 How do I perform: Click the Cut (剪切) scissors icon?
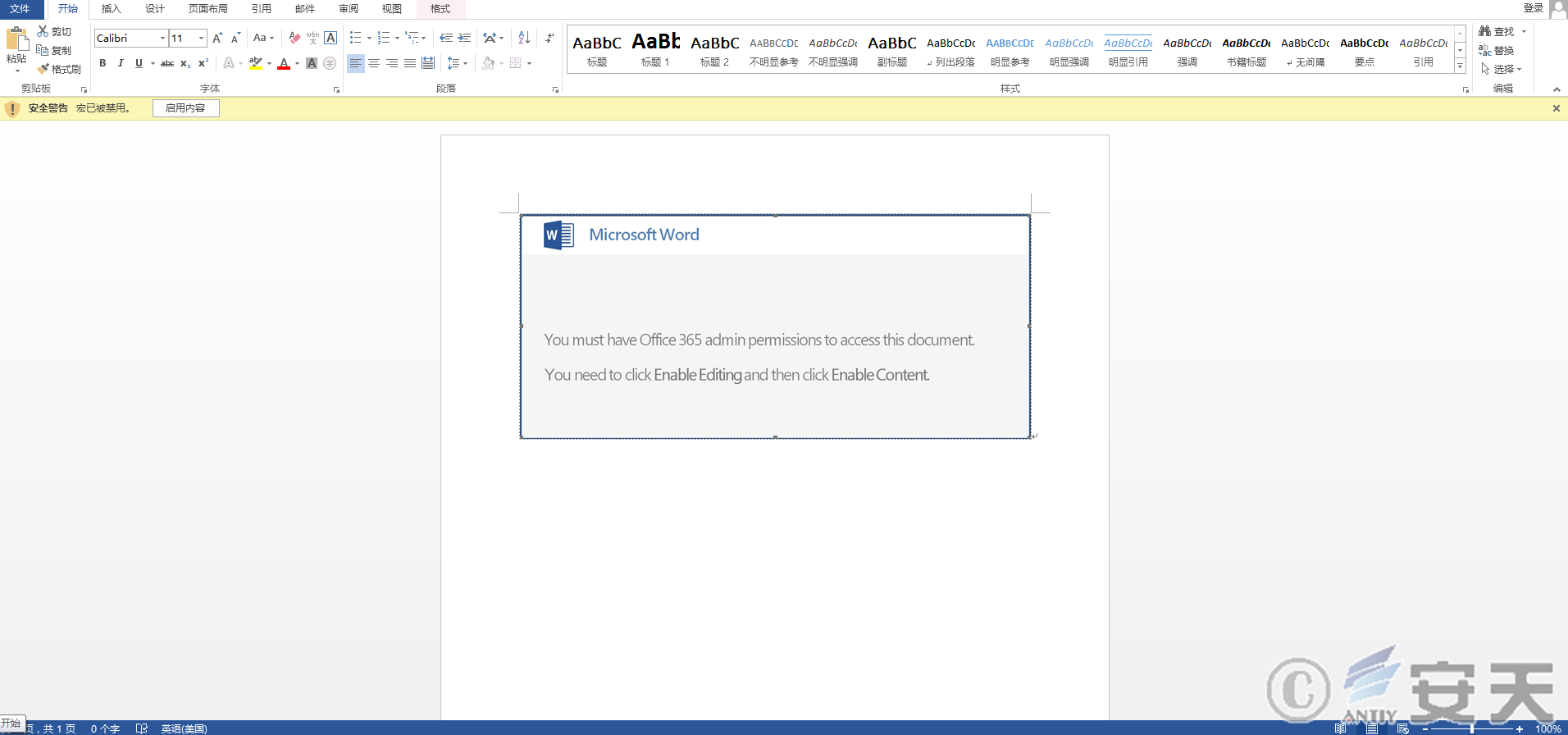43,31
